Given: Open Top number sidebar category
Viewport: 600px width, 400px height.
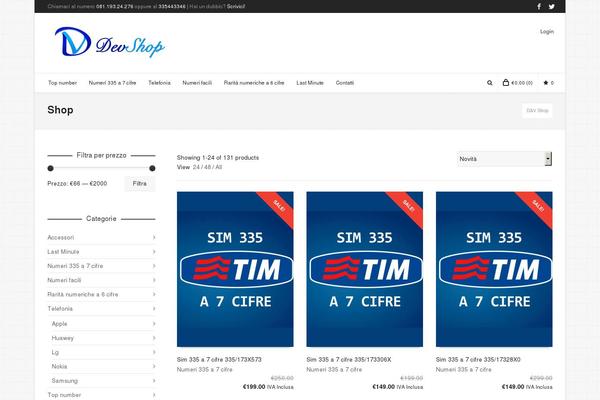Looking at the screenshot, I should tap(64, 395).
